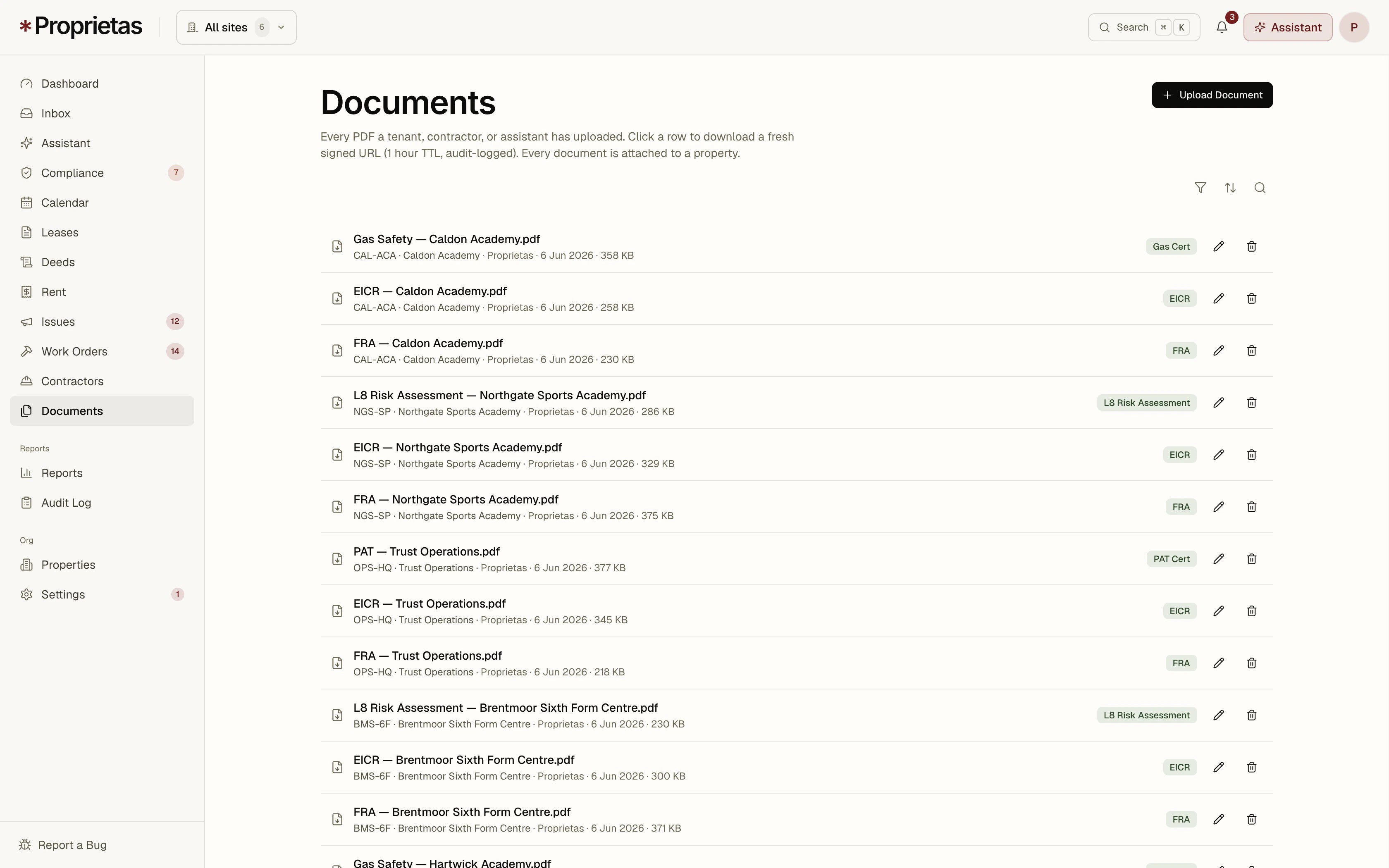Open Compliance section
The image size is (1389, 868).
102,173
